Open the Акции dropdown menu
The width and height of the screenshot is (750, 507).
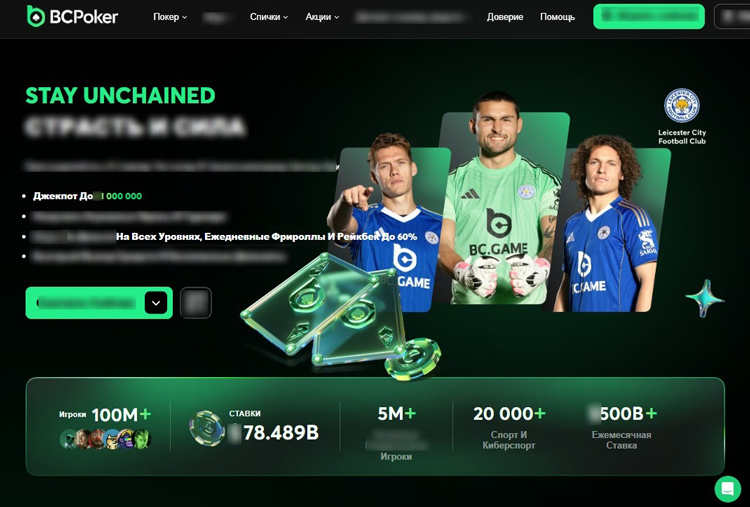[x=322, y=17]
